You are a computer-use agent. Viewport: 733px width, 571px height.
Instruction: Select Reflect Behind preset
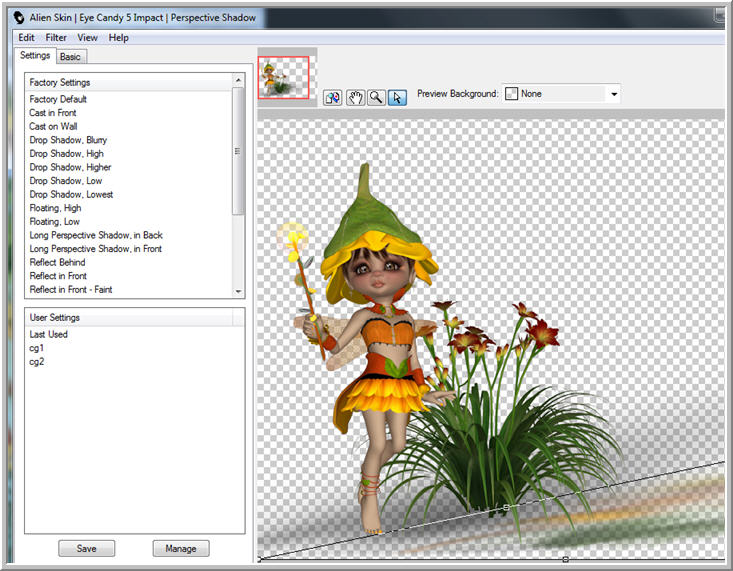[57, 262]
